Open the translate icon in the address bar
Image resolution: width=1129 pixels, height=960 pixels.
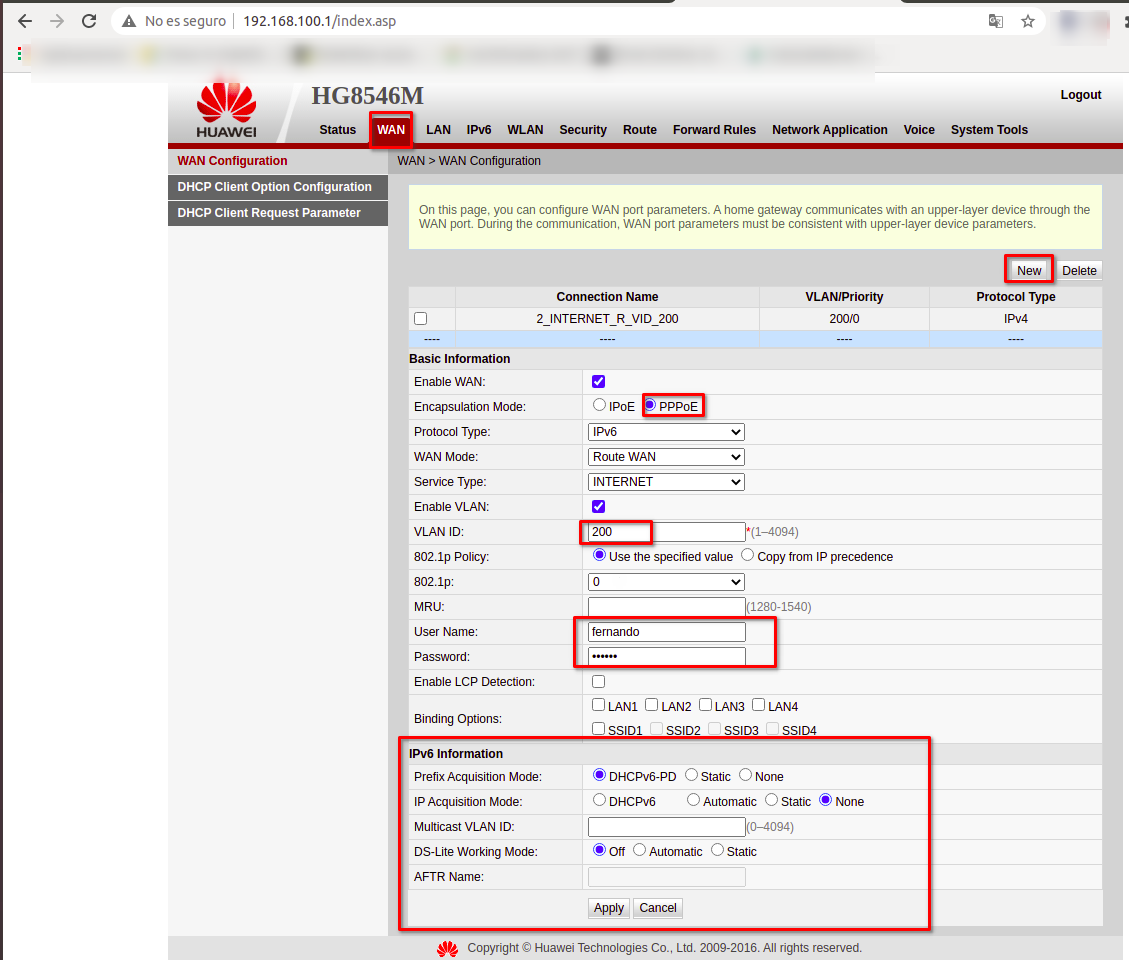pyautogui.click(x=995, y=20)
